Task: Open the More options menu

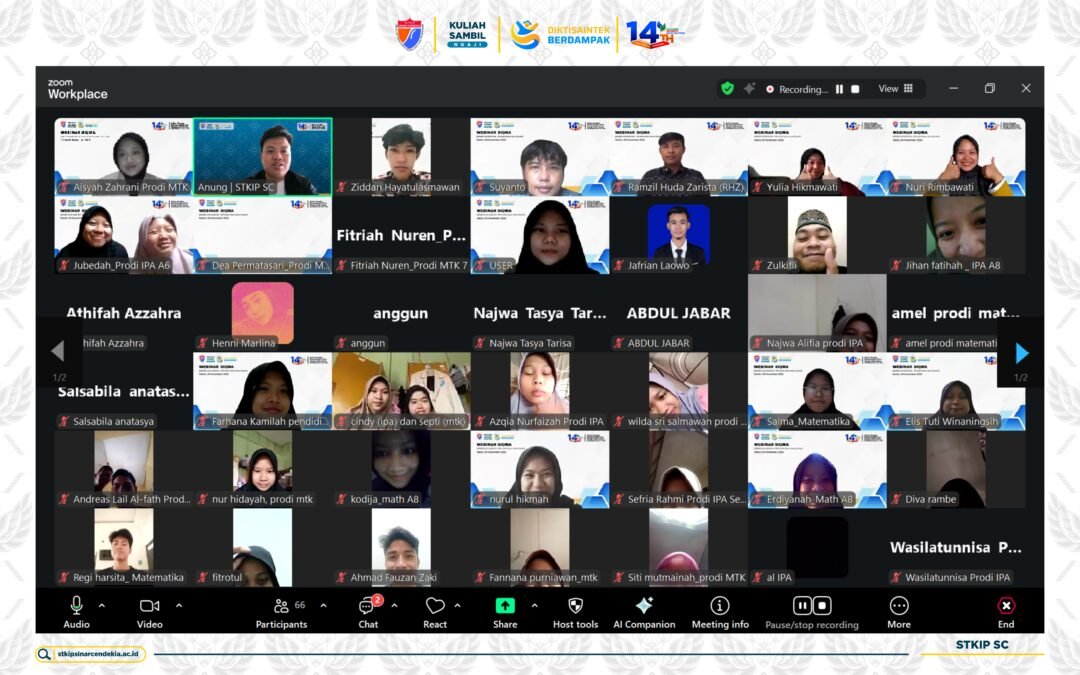Action: (x=899, y=606)
